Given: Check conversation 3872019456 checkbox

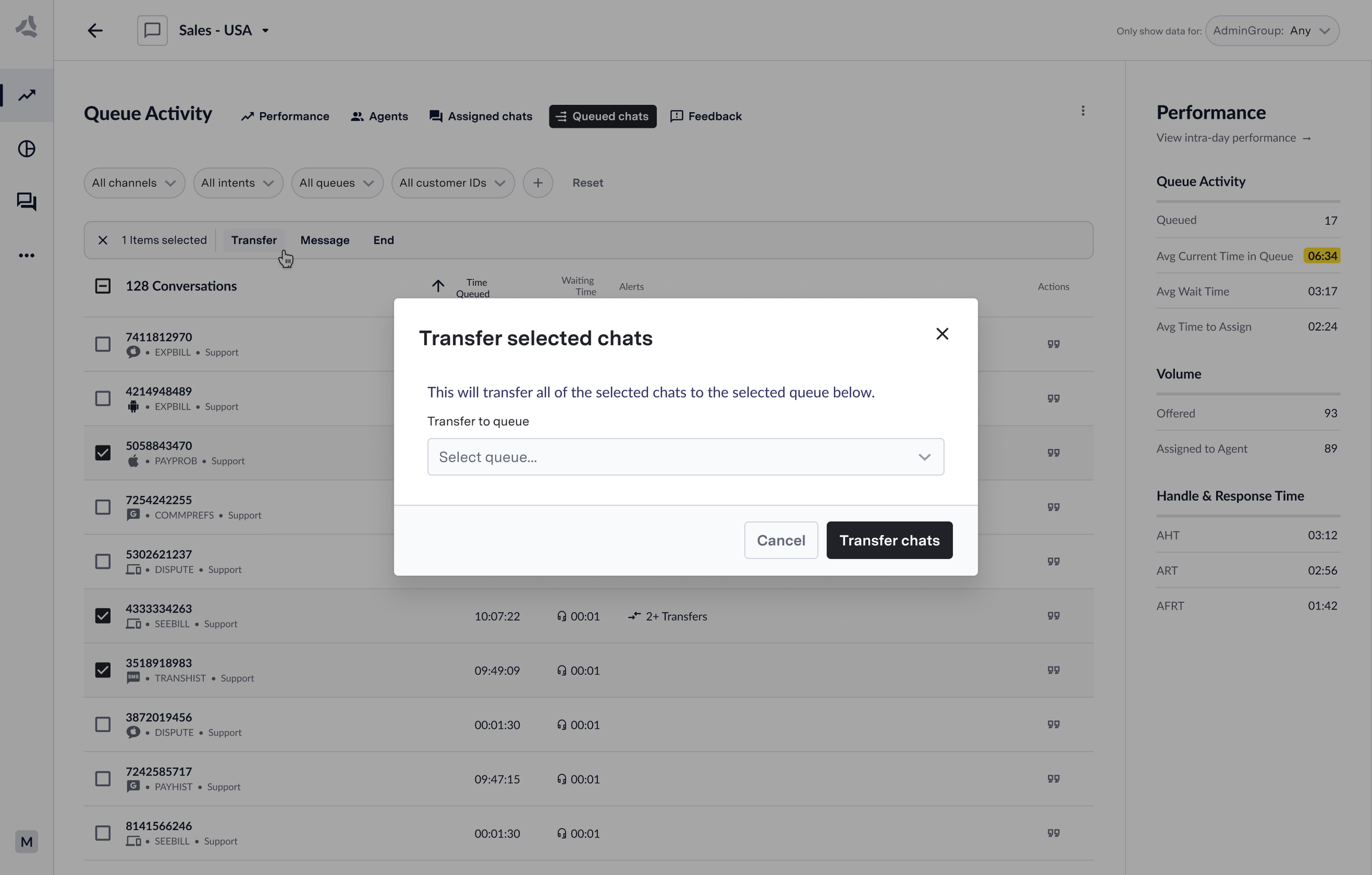Looking at the screenshot, I should [x=103, y=725].
